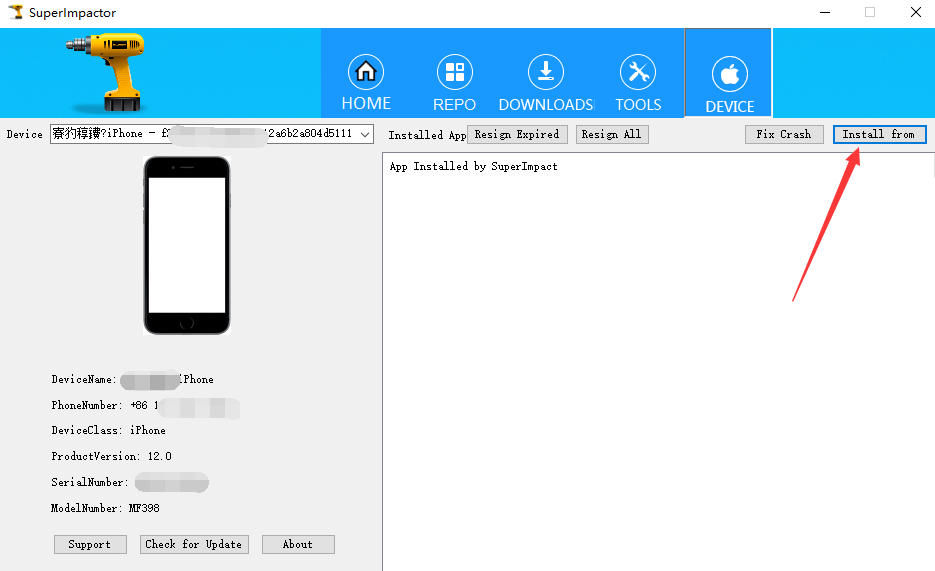Viewport: 935px width, 571px height.
Task: Click the 'DeviceClass: iPhone' text
Action: [x=109, y=430]
